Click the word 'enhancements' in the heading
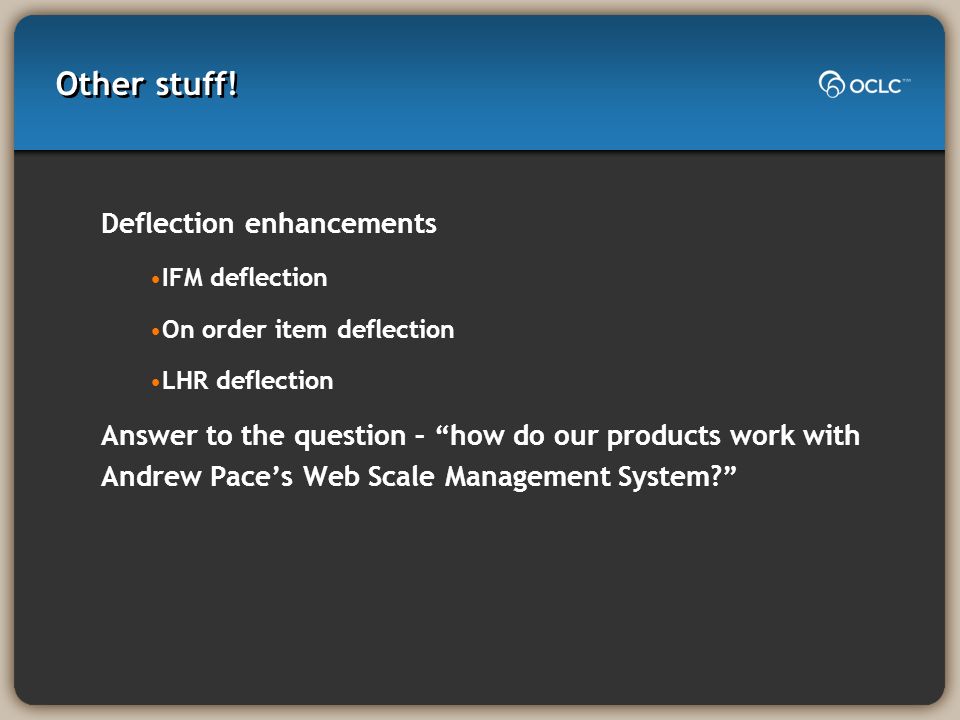The image size is (960, 720). coord(340,223)
